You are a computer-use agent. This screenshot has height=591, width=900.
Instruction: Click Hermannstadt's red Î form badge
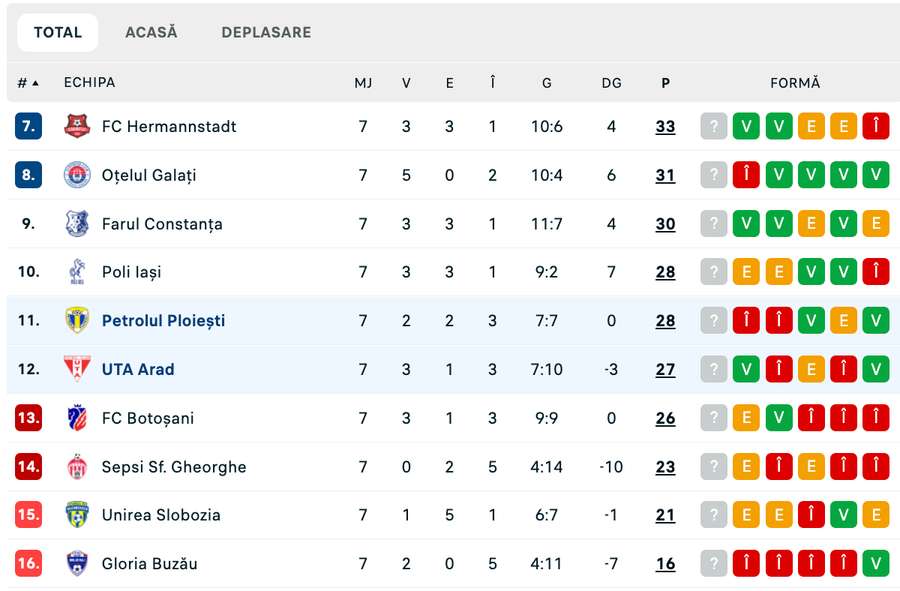coord(875,126)
